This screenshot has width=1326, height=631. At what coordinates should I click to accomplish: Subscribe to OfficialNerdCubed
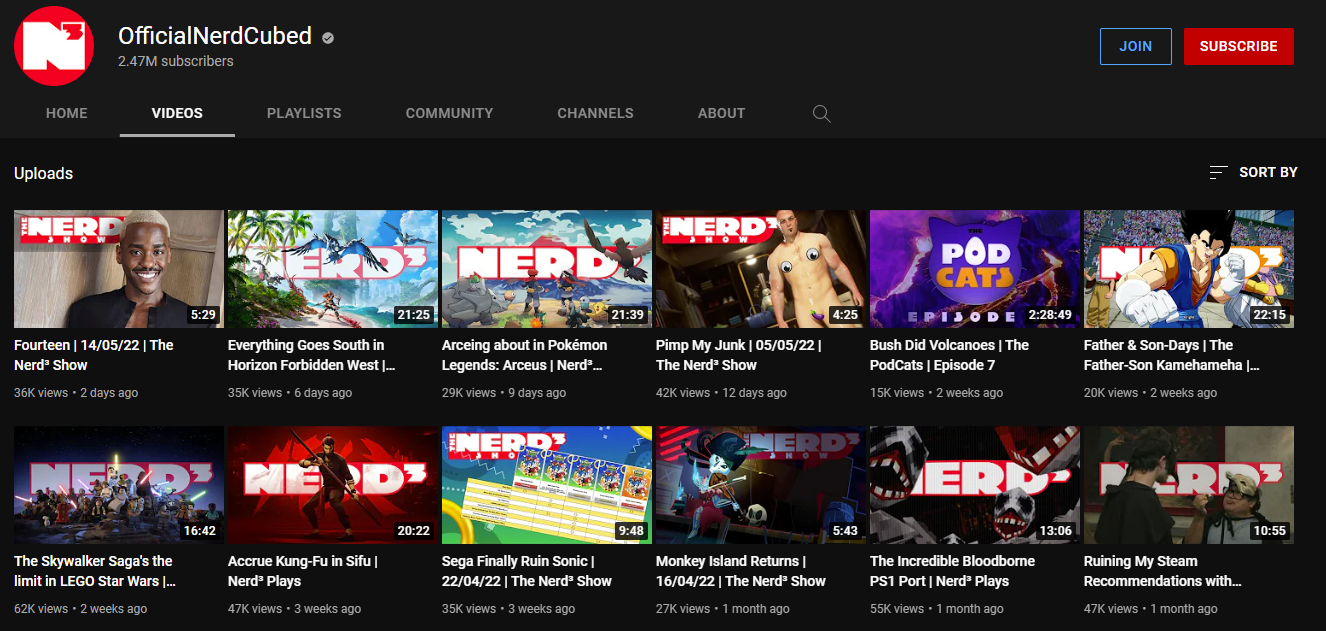coord(1238,46)
